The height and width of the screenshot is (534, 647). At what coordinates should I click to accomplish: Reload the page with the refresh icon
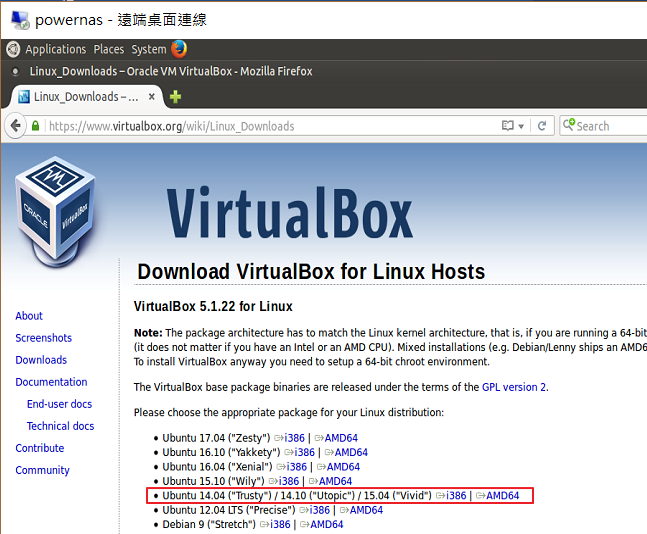coord(542,126)
